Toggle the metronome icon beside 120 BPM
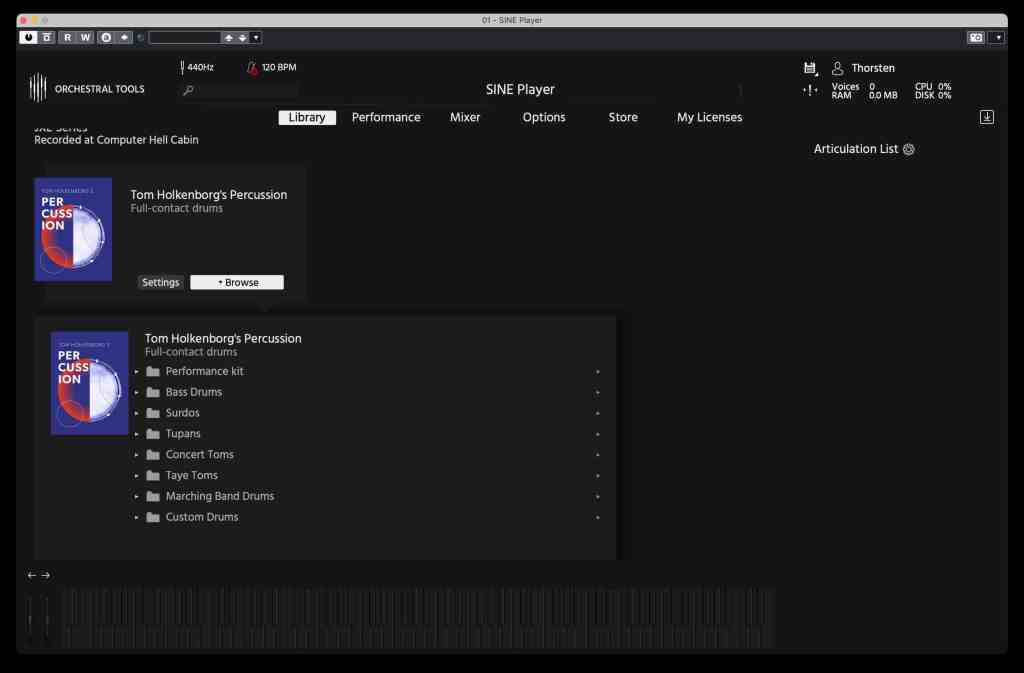 [x=252, y=67]
